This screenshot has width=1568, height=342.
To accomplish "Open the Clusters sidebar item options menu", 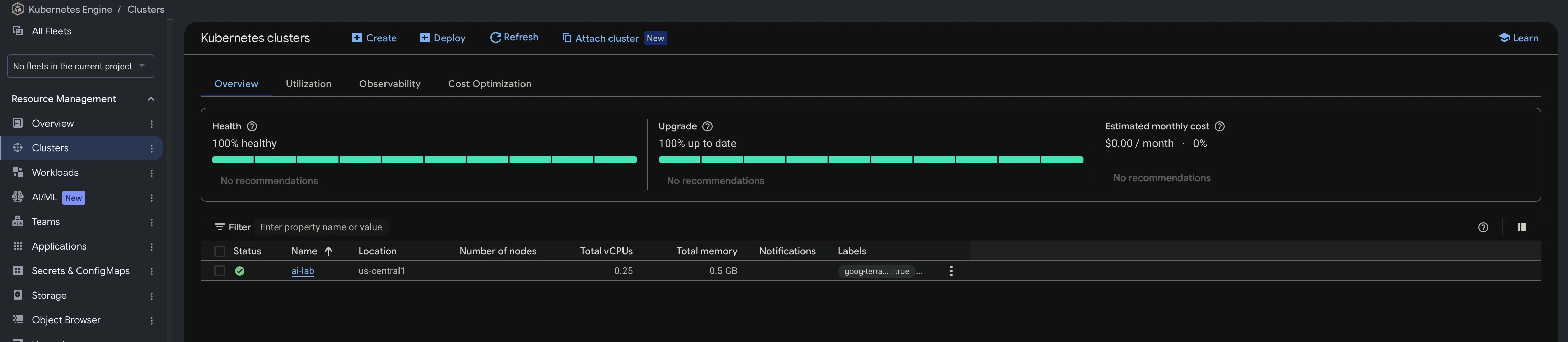I will [152, 148].
